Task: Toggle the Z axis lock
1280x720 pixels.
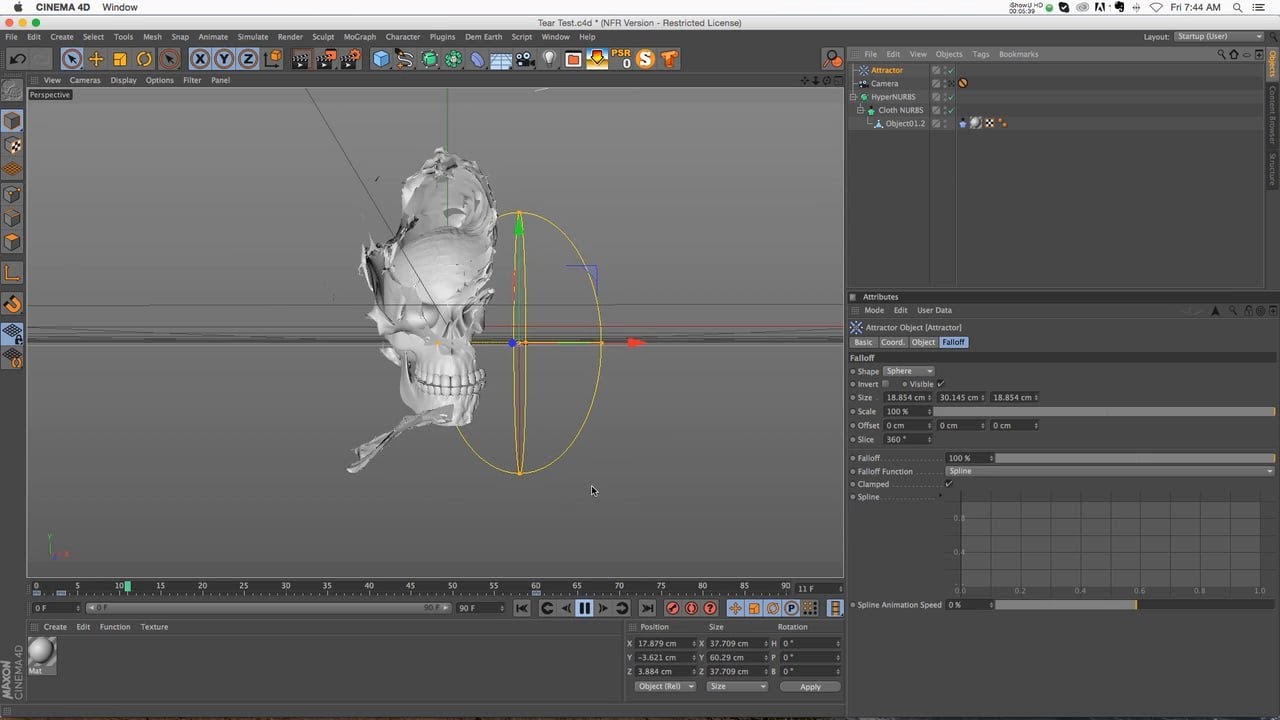Action: click(248, 60)
